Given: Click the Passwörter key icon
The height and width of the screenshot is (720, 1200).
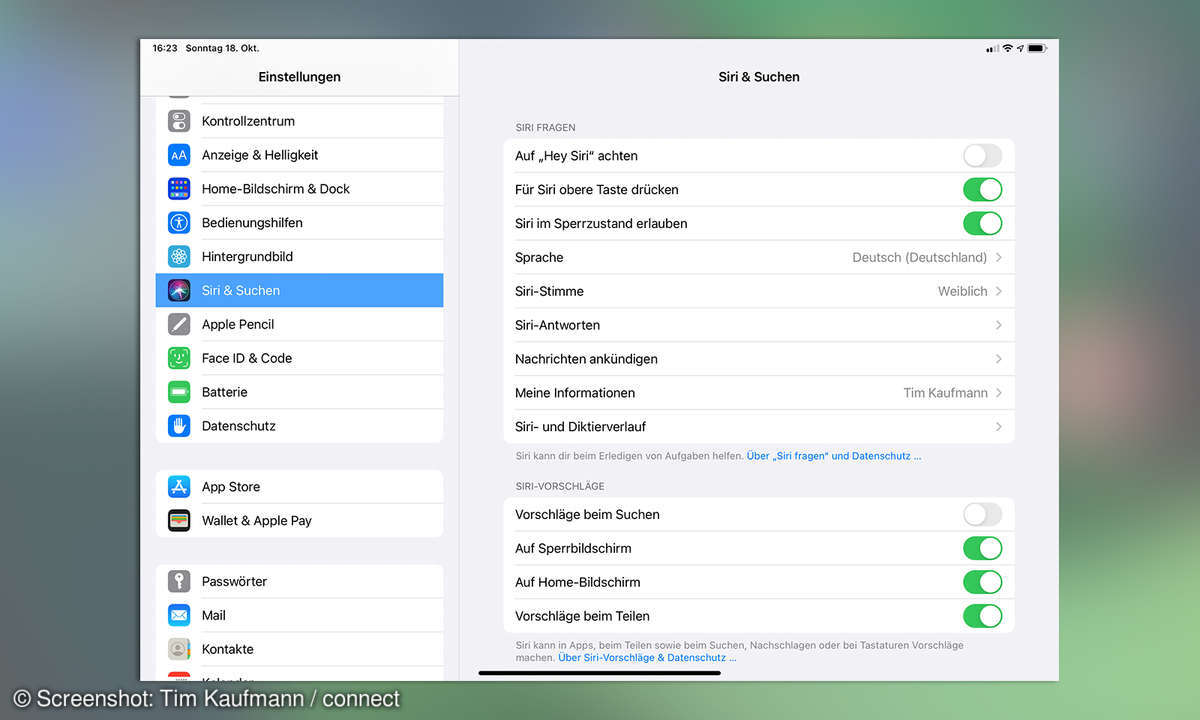Looking at the screenshot, I should (179, 581).
